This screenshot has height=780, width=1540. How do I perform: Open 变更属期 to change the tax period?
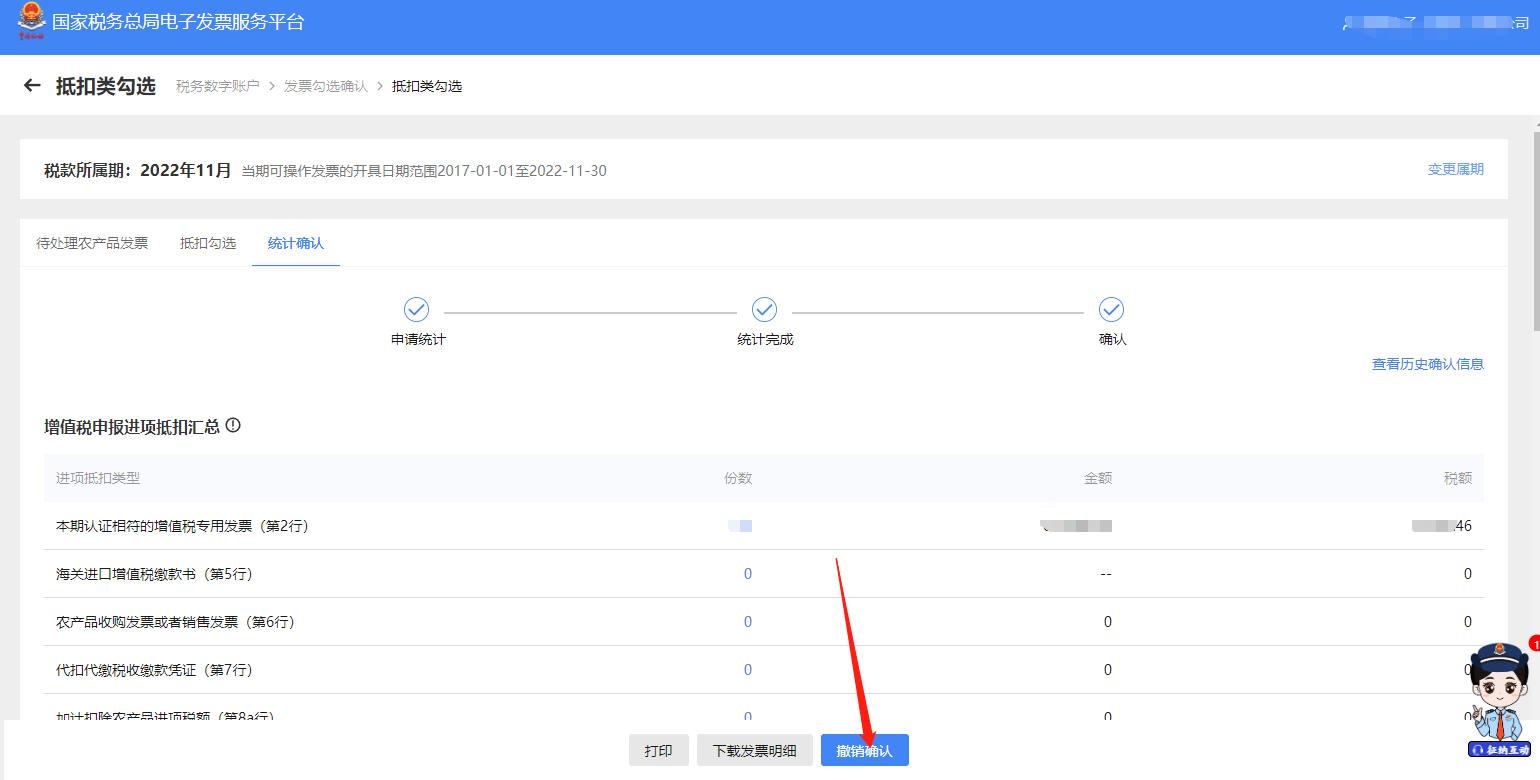1455,169
